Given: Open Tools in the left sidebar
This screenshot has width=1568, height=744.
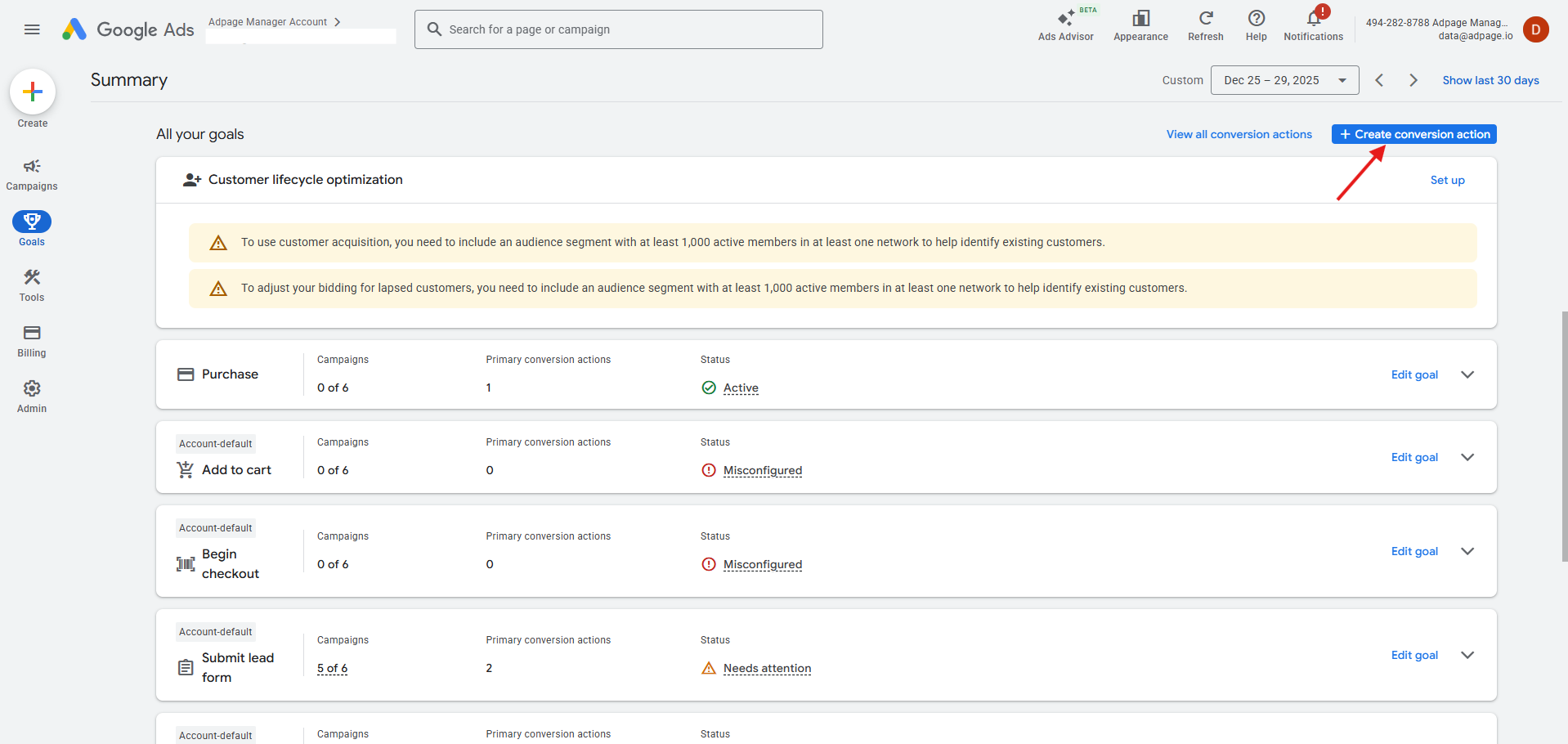Looking at the screenshot, I should 32,285.
